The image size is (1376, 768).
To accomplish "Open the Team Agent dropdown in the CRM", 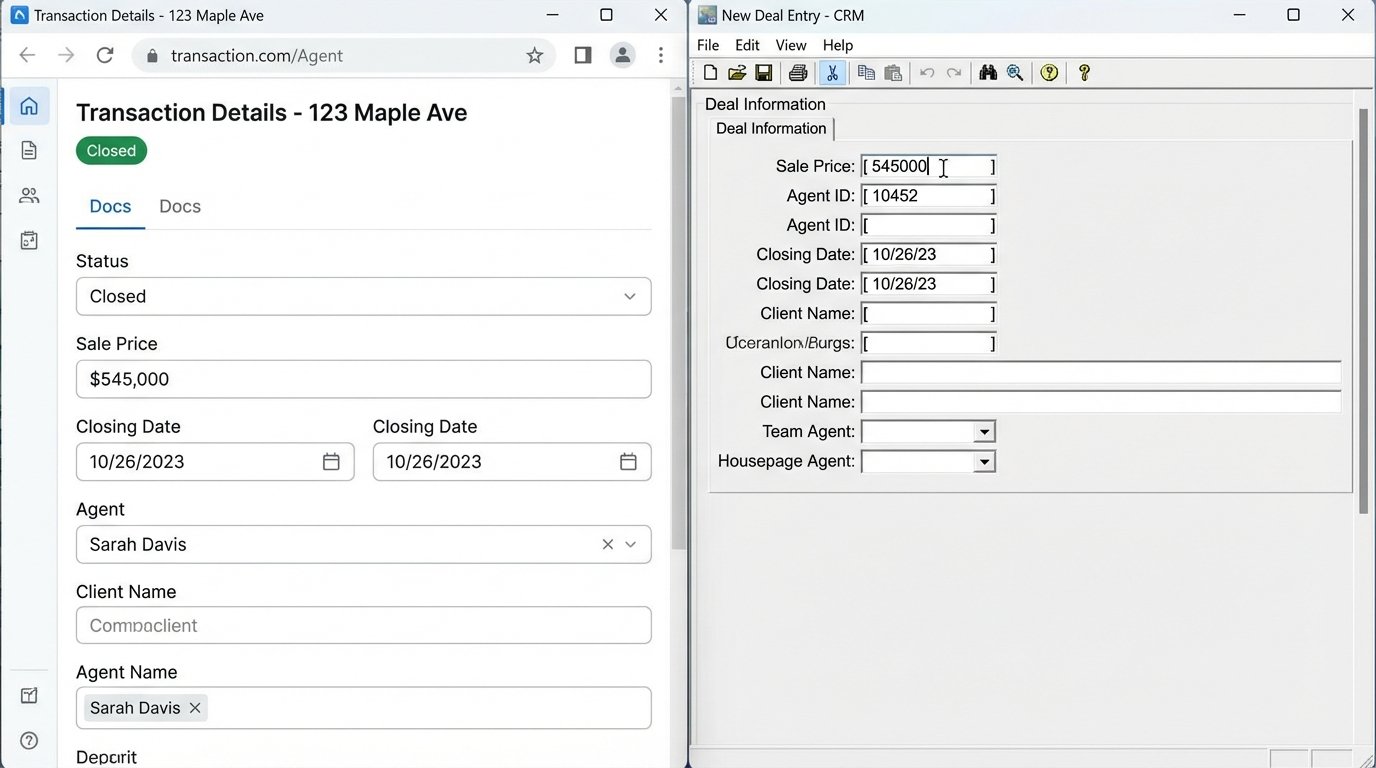I will pos(984,431).
